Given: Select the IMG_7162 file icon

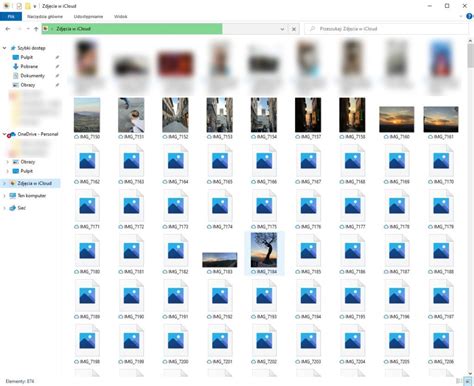Looking at the screenshot, I should click(87, 161).
